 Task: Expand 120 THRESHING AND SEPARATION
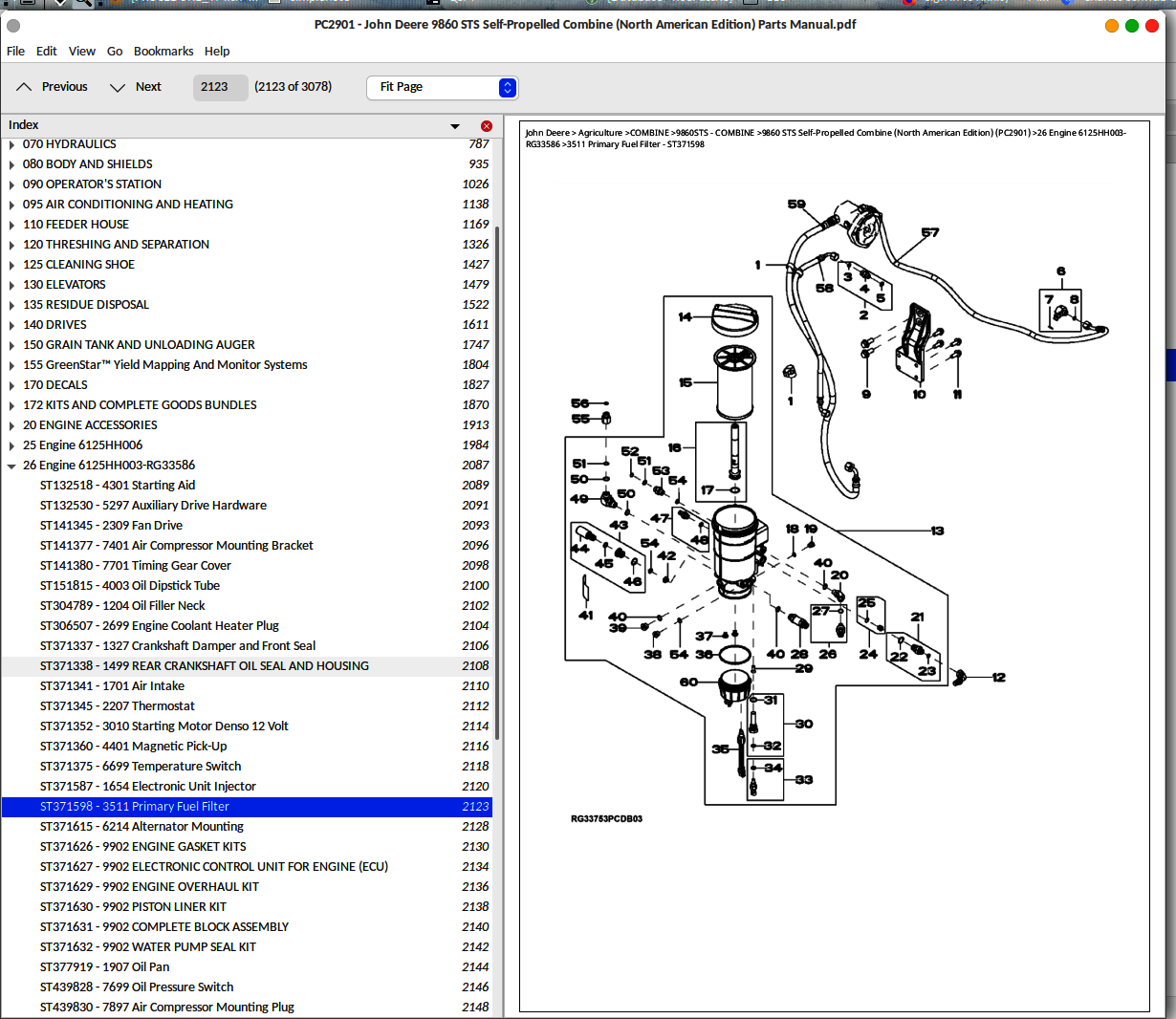pos(11,245)
